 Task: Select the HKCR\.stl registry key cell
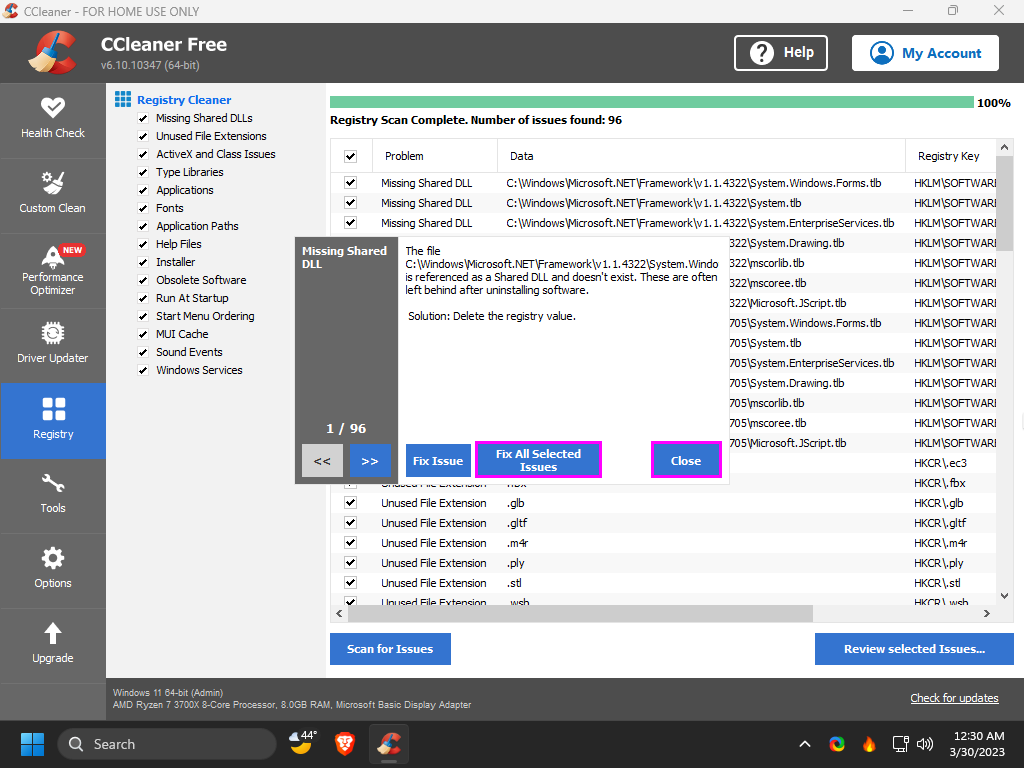coord(937,583)
